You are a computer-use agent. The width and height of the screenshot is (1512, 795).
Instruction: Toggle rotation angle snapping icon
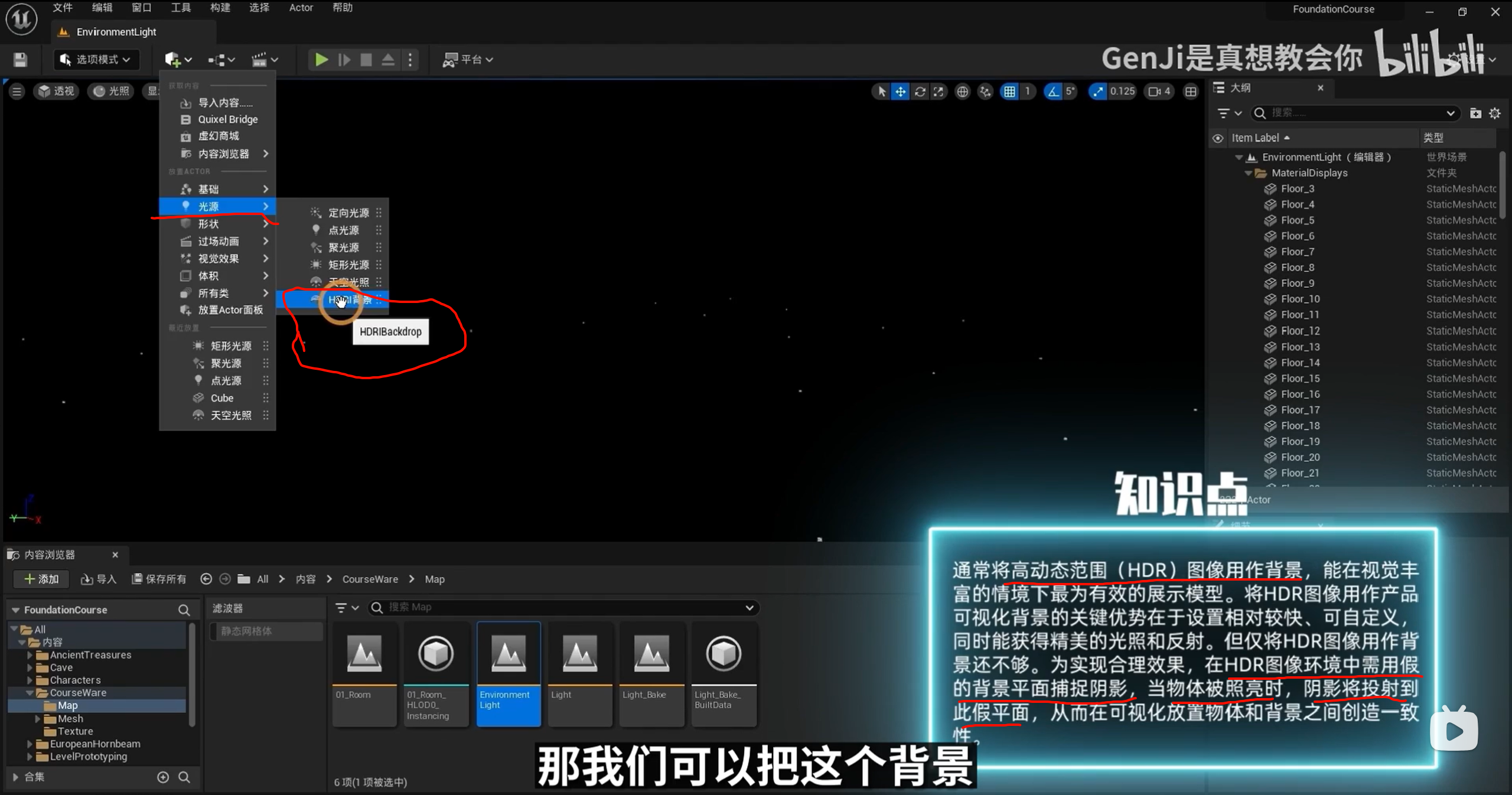tap(1053, 92)
